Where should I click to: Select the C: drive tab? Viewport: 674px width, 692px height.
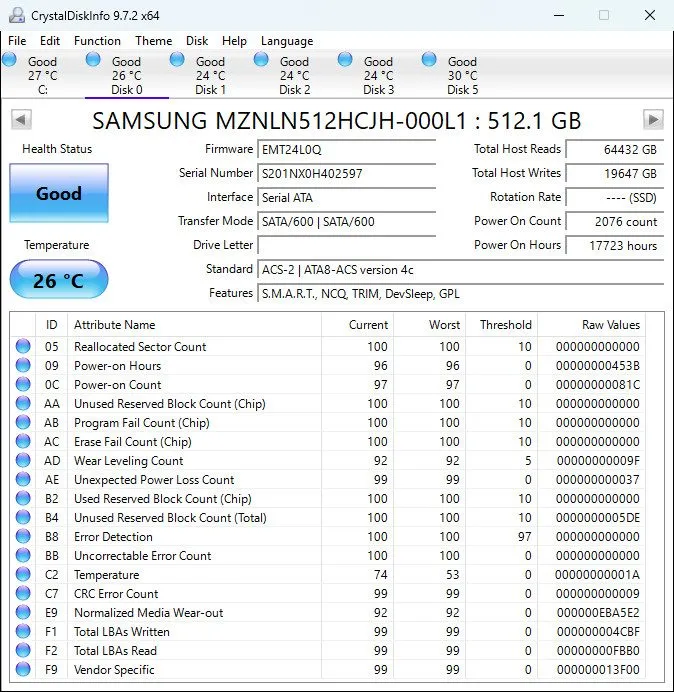point(42,75)
